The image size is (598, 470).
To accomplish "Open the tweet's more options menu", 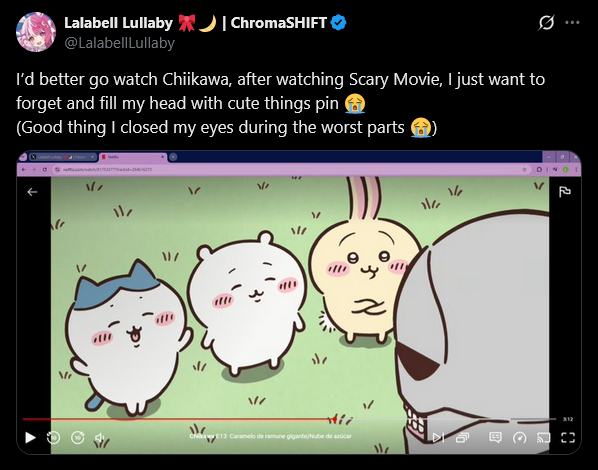I will click(572, 23).
